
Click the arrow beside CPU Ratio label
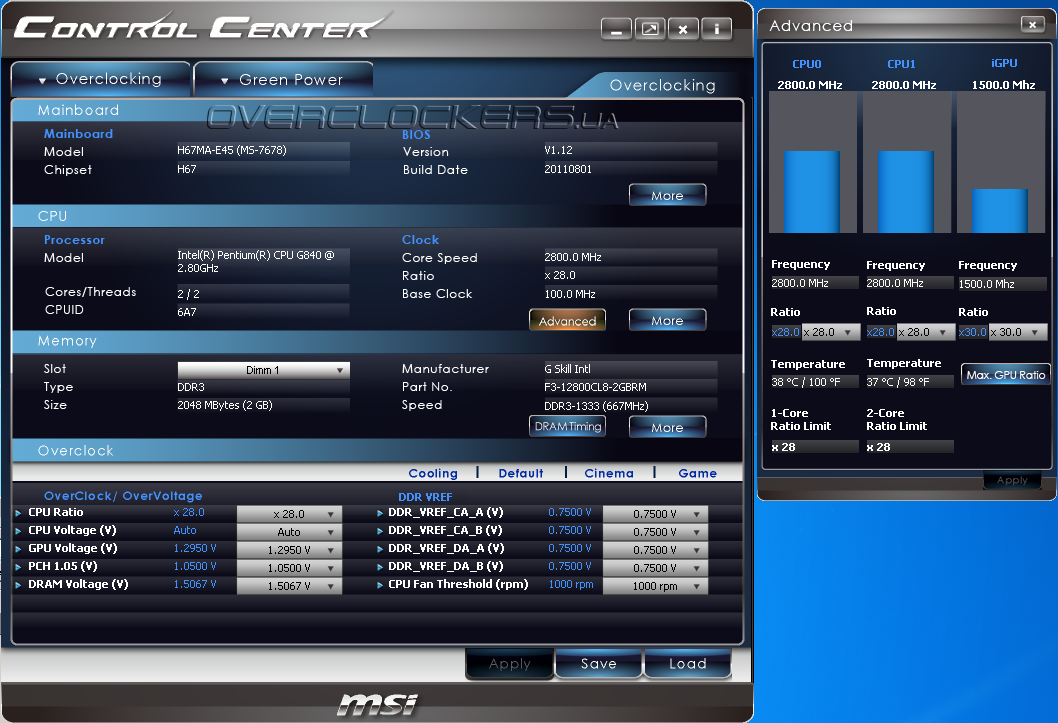click(x=18, y=513)
